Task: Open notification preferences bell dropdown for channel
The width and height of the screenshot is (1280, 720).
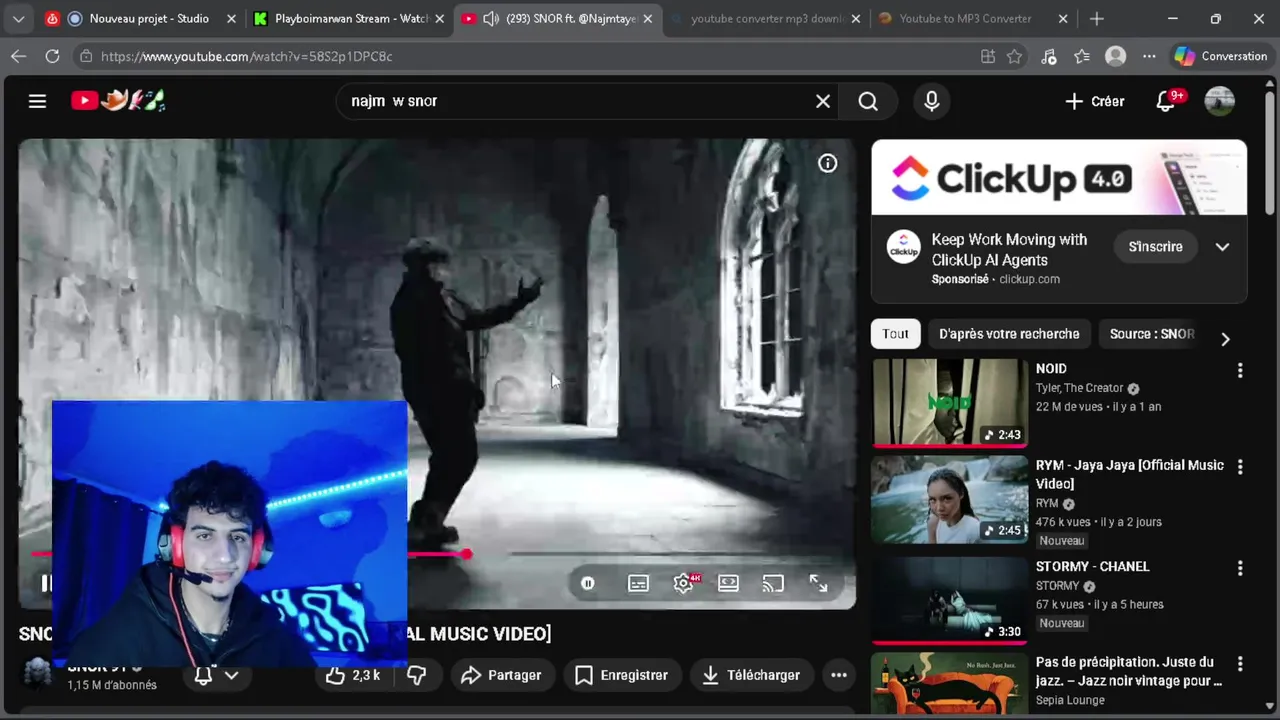Action: click(217, 675)
